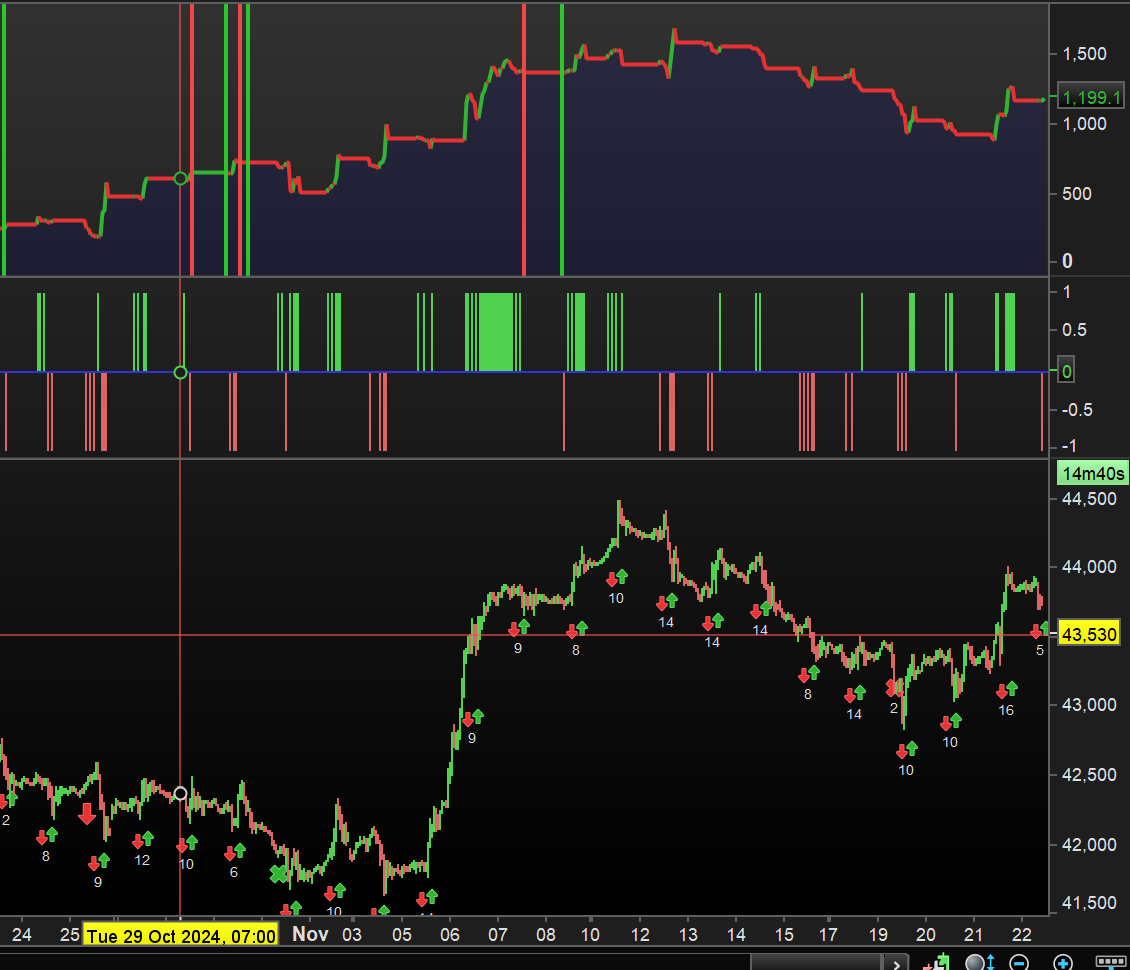Click the 14m40s candle countdown label

(x=1093, y=473)
